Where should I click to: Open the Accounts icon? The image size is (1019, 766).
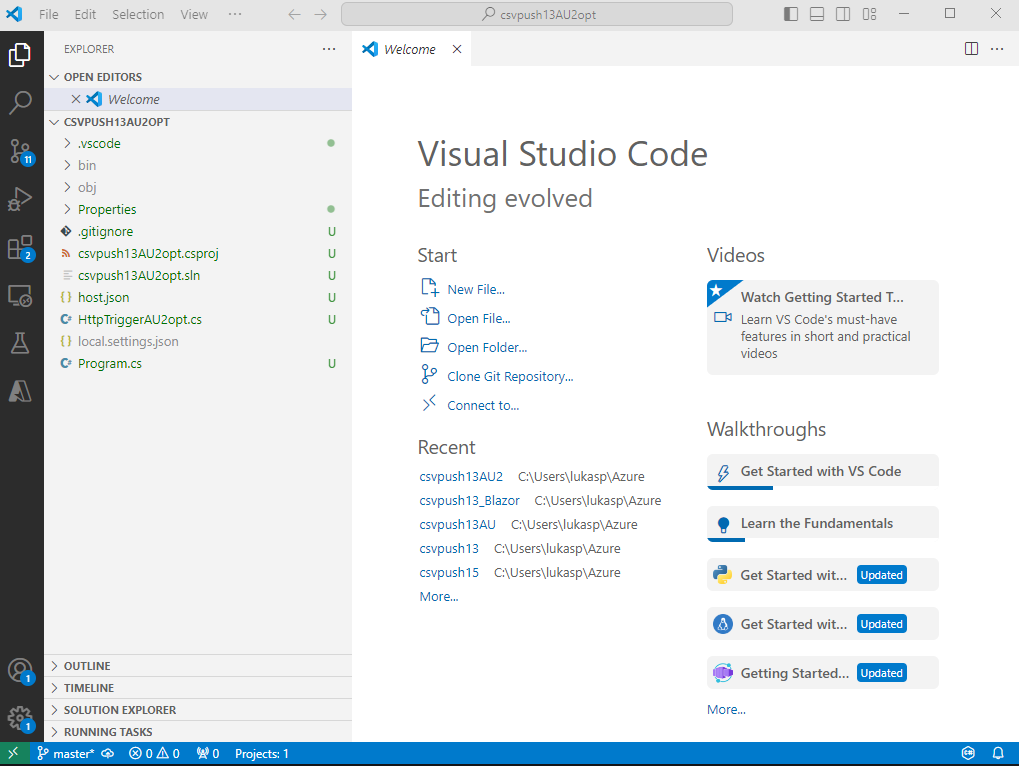point(20,670)
